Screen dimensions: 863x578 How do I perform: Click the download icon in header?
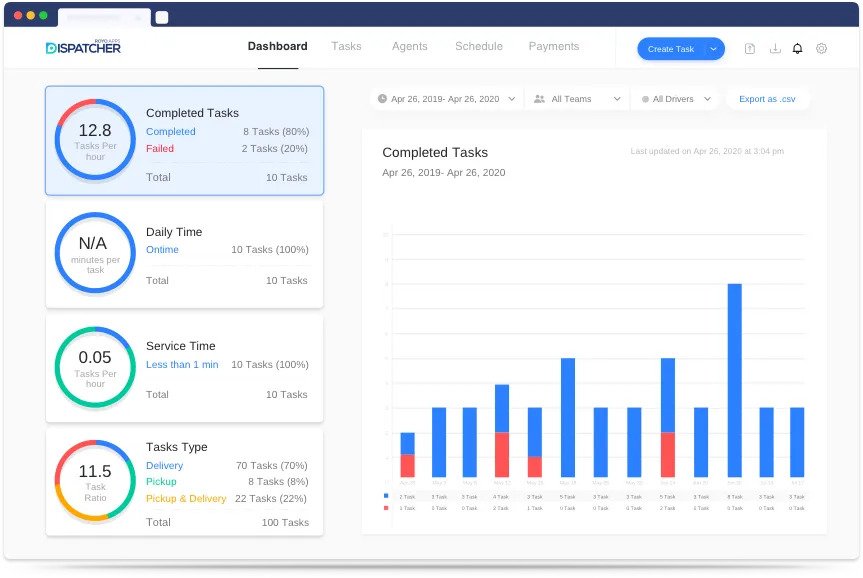775,48
